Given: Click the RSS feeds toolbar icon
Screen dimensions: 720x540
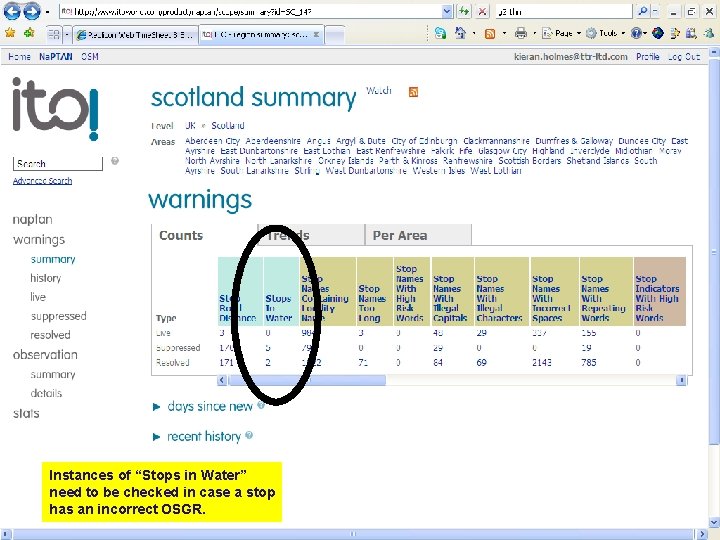Looking at the screenshot, I should tap(490, 34).
